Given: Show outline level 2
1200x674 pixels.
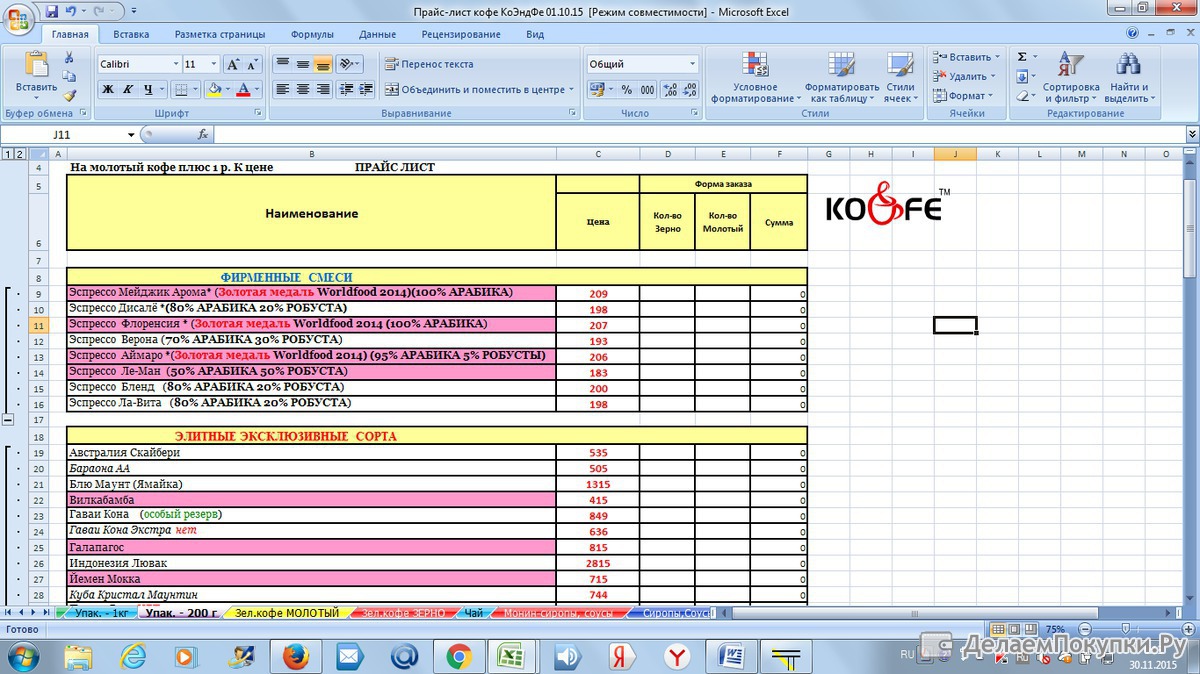Looking at the screenshot, I should [20, 154].
